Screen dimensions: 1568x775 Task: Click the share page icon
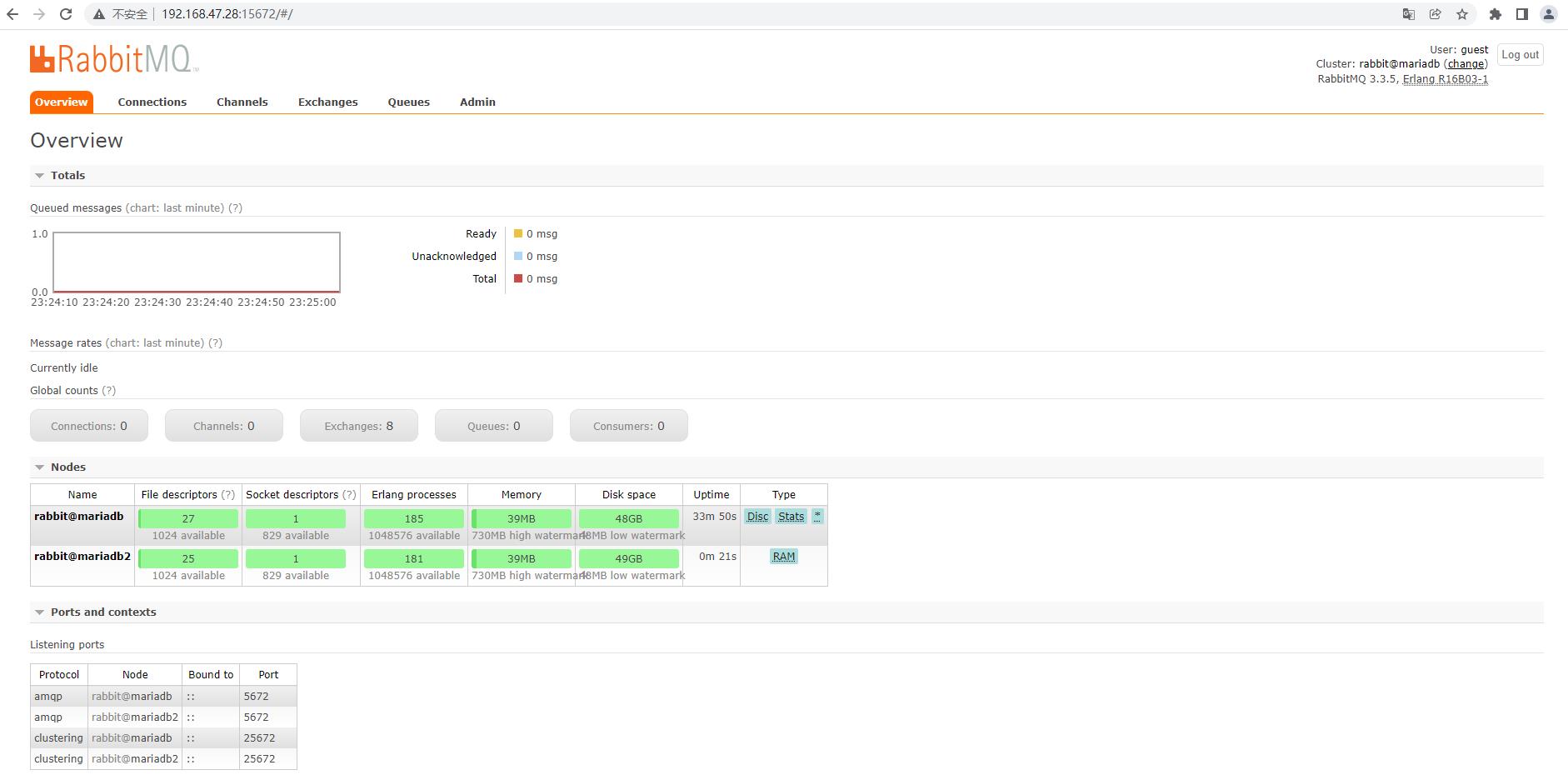click(1436, 14)
